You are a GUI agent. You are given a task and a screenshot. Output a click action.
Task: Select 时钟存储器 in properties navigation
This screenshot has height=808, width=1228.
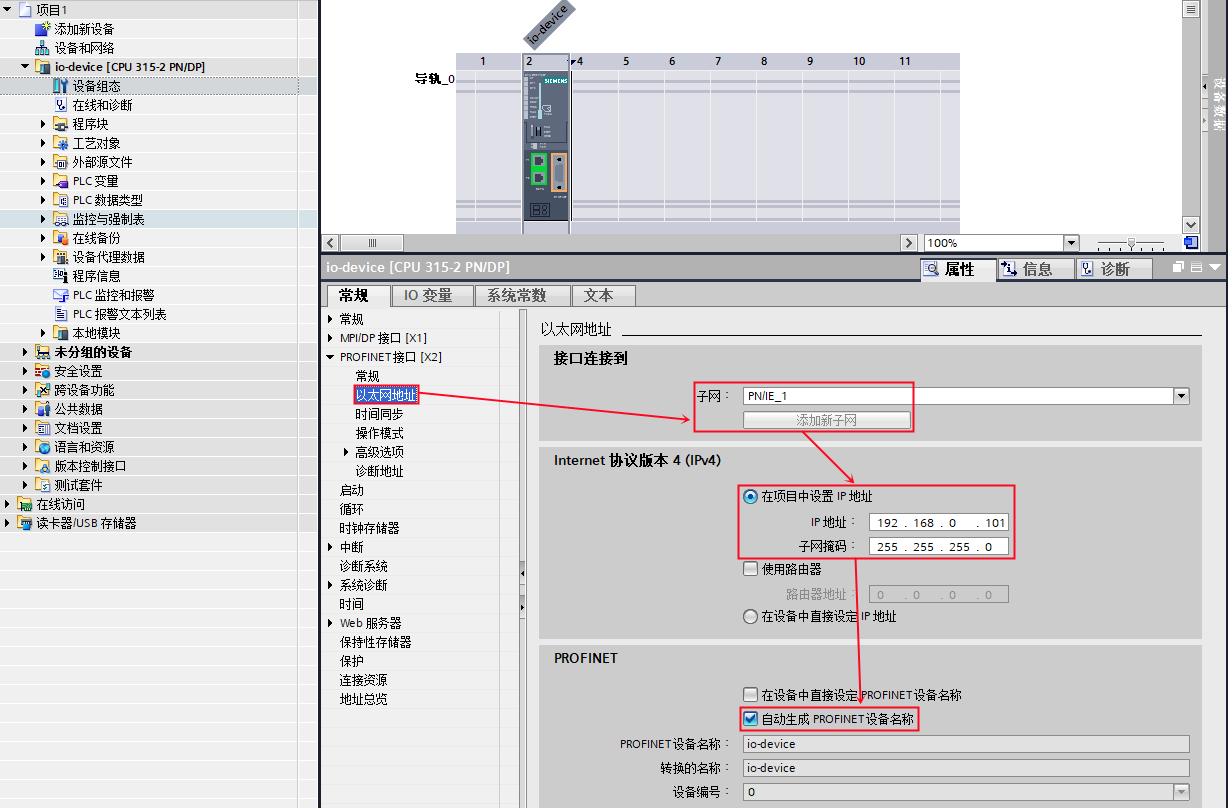[x=369, y=528]
